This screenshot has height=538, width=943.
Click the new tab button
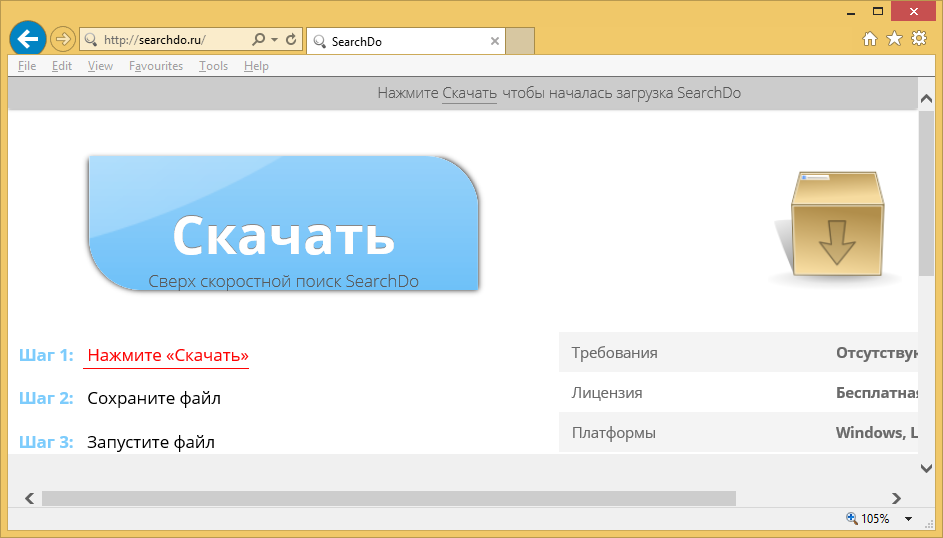[520, 41]
